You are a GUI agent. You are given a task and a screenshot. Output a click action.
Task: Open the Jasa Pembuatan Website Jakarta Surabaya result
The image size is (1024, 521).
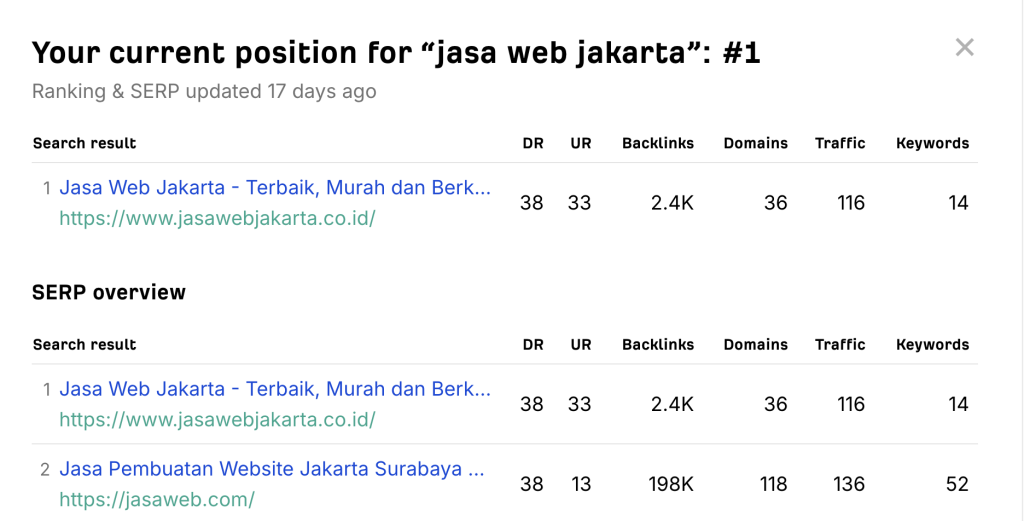point(272,469)
